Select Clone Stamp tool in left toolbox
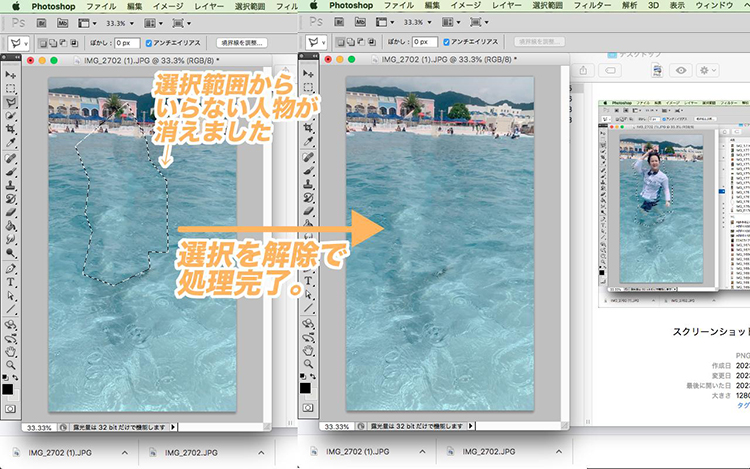Image resolution: width=750 pixels, height=469 pixels. [11, 185]
